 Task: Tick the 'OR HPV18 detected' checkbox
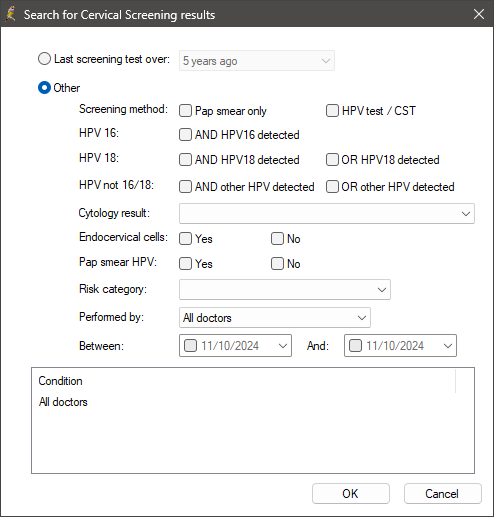pos(332,160)
